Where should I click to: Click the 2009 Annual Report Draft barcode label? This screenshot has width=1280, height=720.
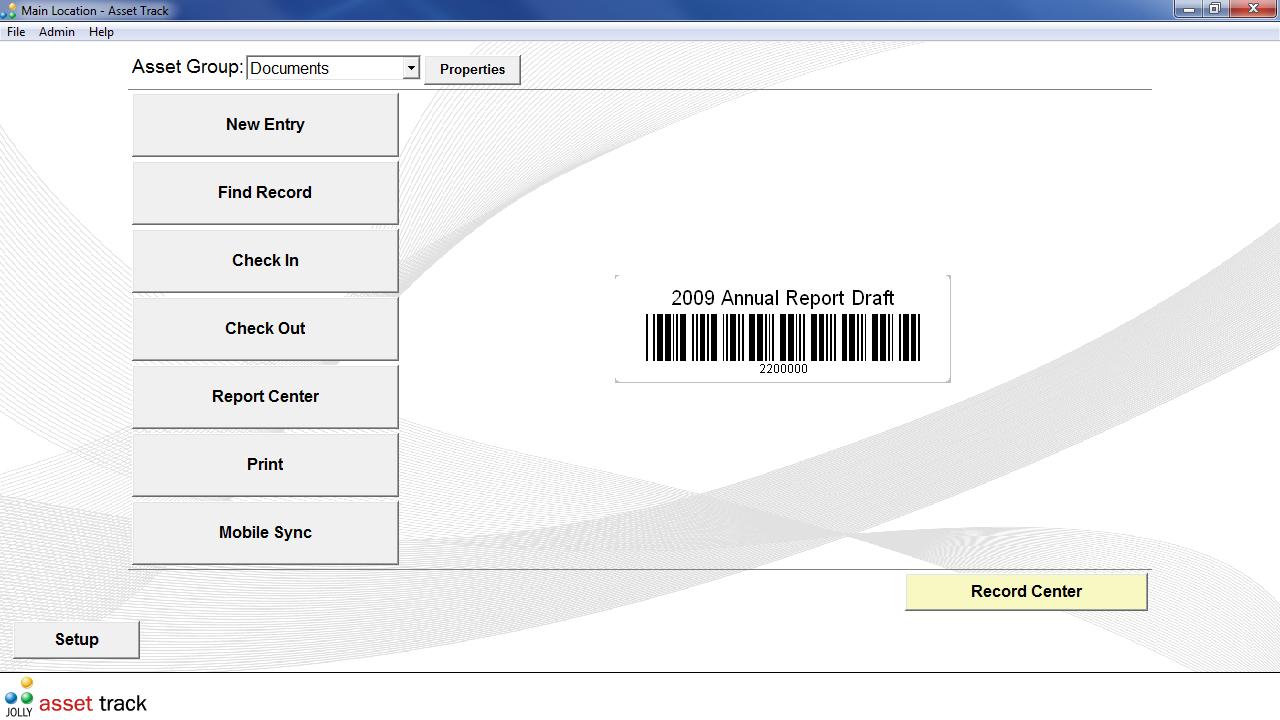coord(782,329)
